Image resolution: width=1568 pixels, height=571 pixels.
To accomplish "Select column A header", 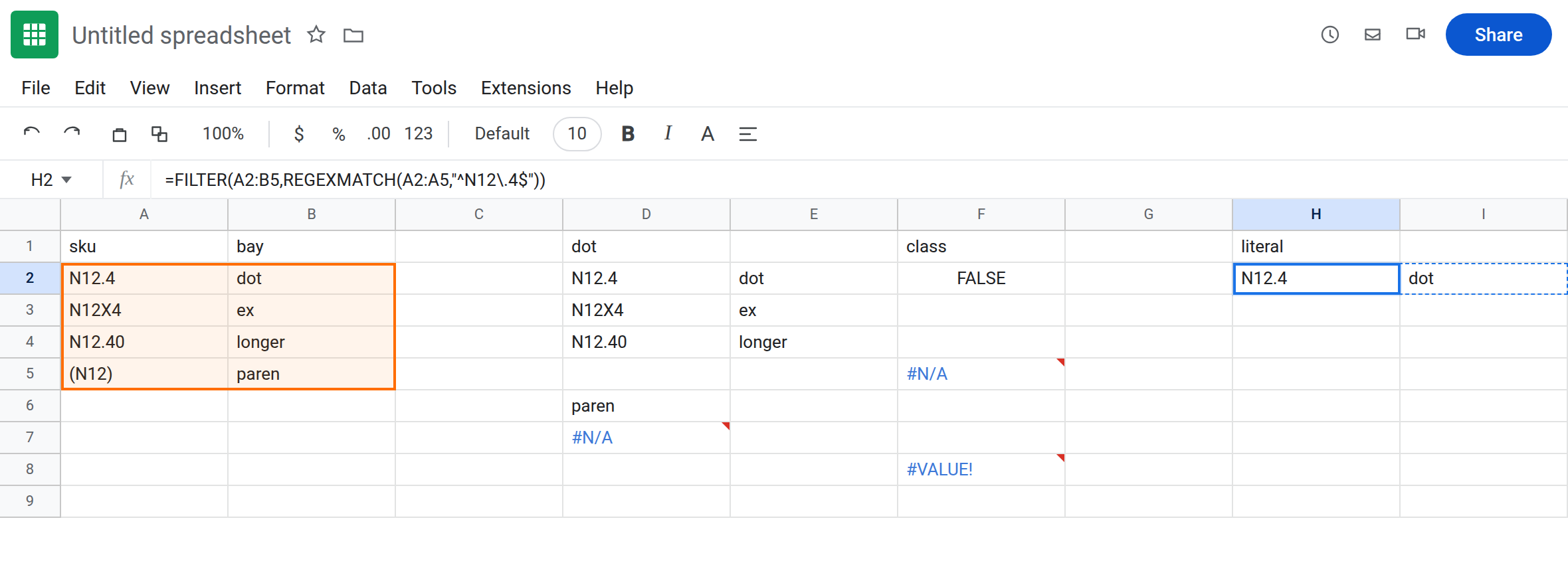I will pyautogui.click(x=144, y=214).
